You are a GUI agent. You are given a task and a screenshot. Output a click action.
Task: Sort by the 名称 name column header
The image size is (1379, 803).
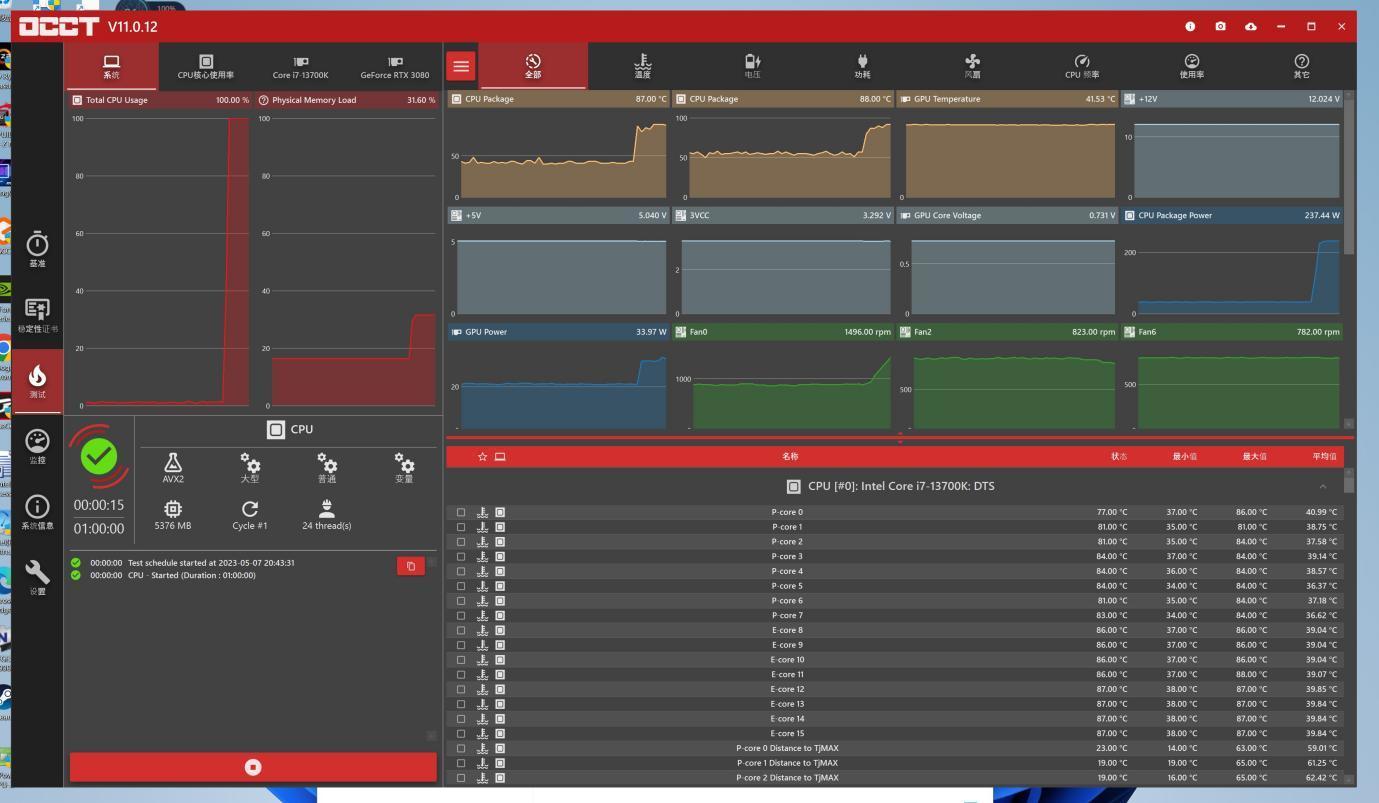[790, 457]
